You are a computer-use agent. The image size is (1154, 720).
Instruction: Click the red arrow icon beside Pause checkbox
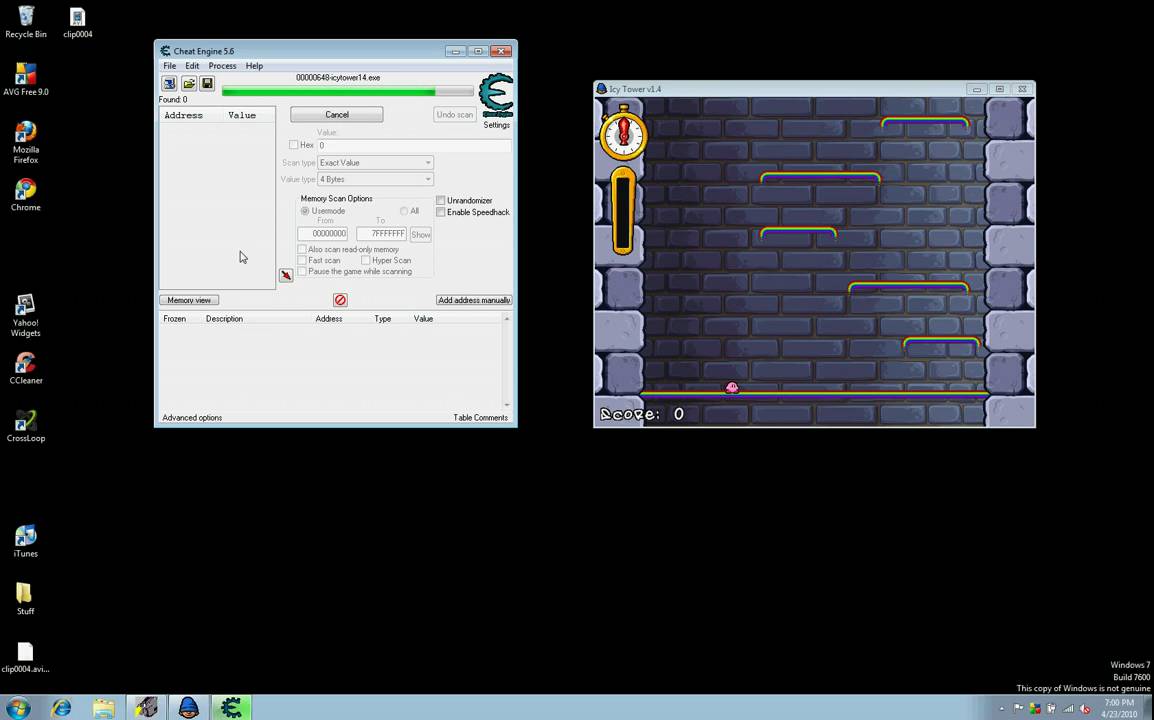(286, 275)
